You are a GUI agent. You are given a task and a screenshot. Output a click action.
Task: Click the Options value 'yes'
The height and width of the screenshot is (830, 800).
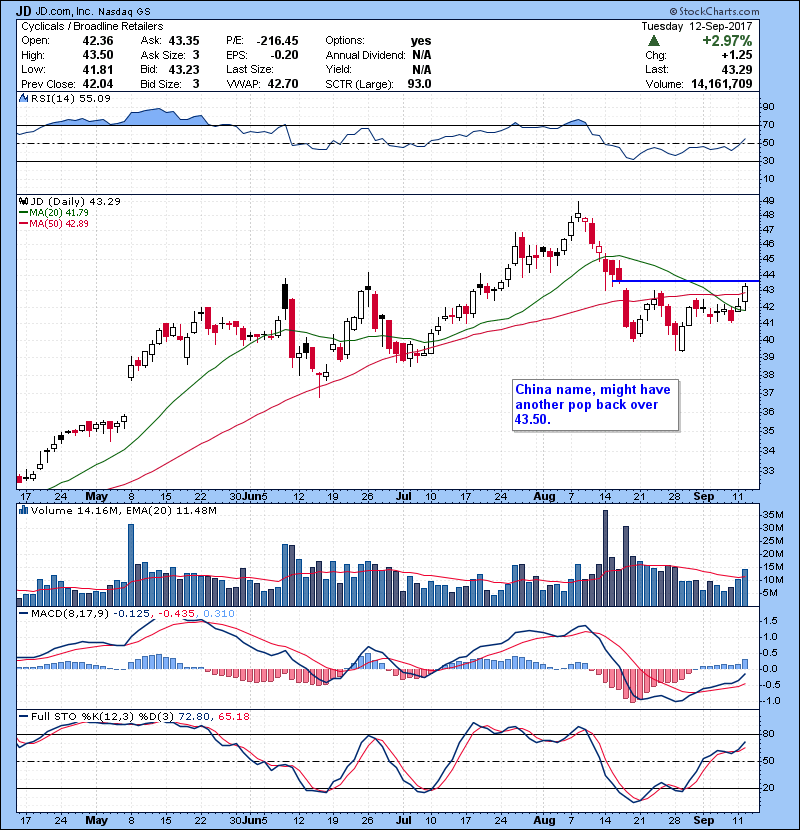(x=421, y=41)
